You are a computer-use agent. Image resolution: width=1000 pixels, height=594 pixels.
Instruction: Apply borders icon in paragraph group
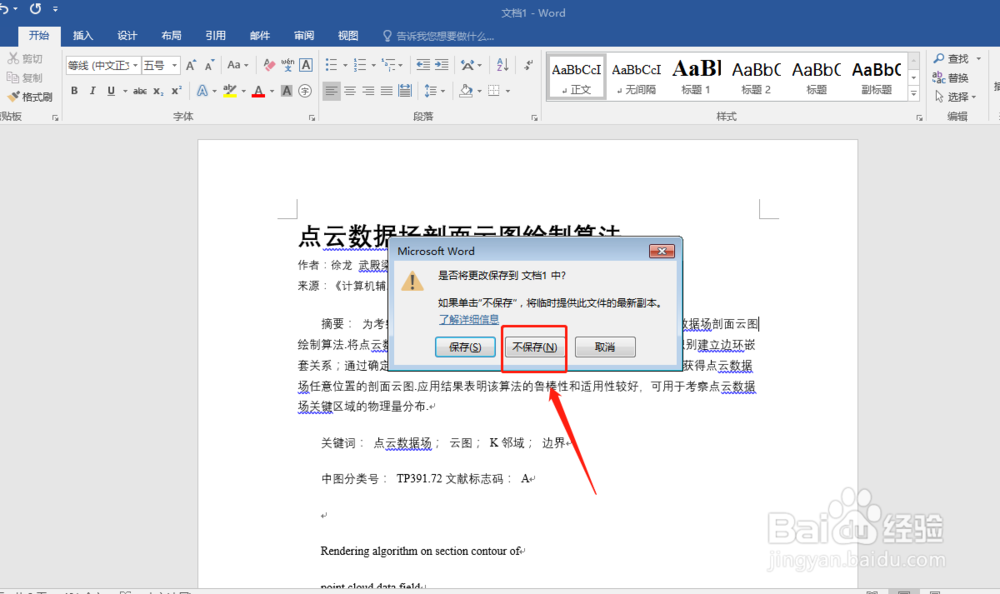[x=494, y=91]
